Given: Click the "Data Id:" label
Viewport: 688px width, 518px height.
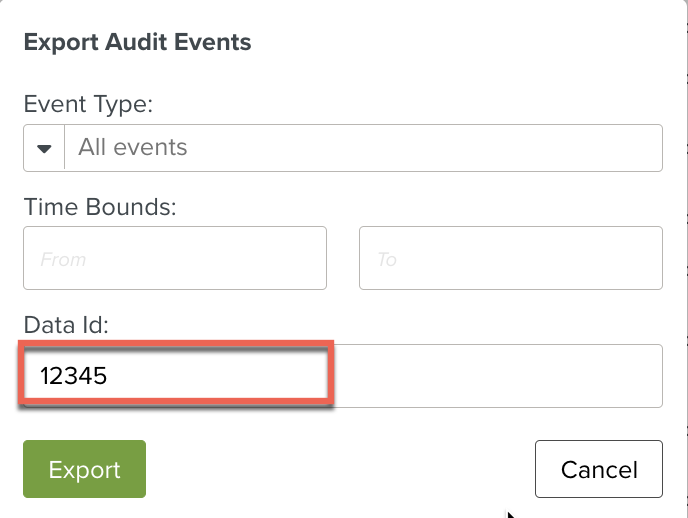Looking at the screenshot, I should [65, 324].
